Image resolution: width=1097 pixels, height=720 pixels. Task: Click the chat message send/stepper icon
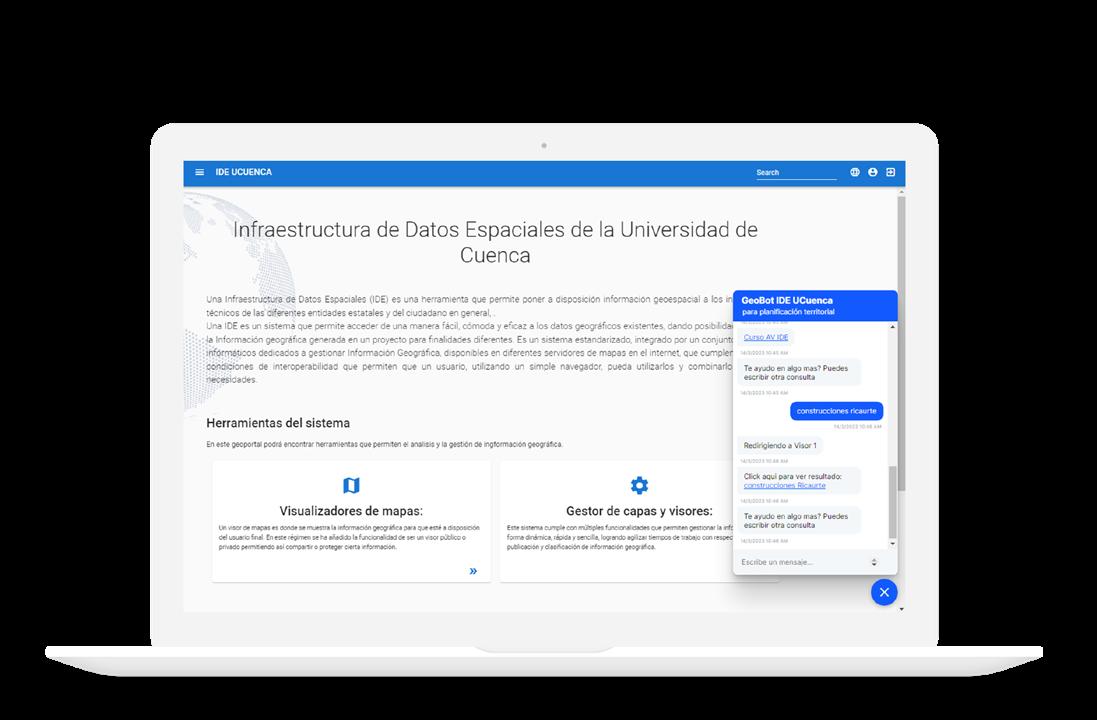(x=874, y=562)
